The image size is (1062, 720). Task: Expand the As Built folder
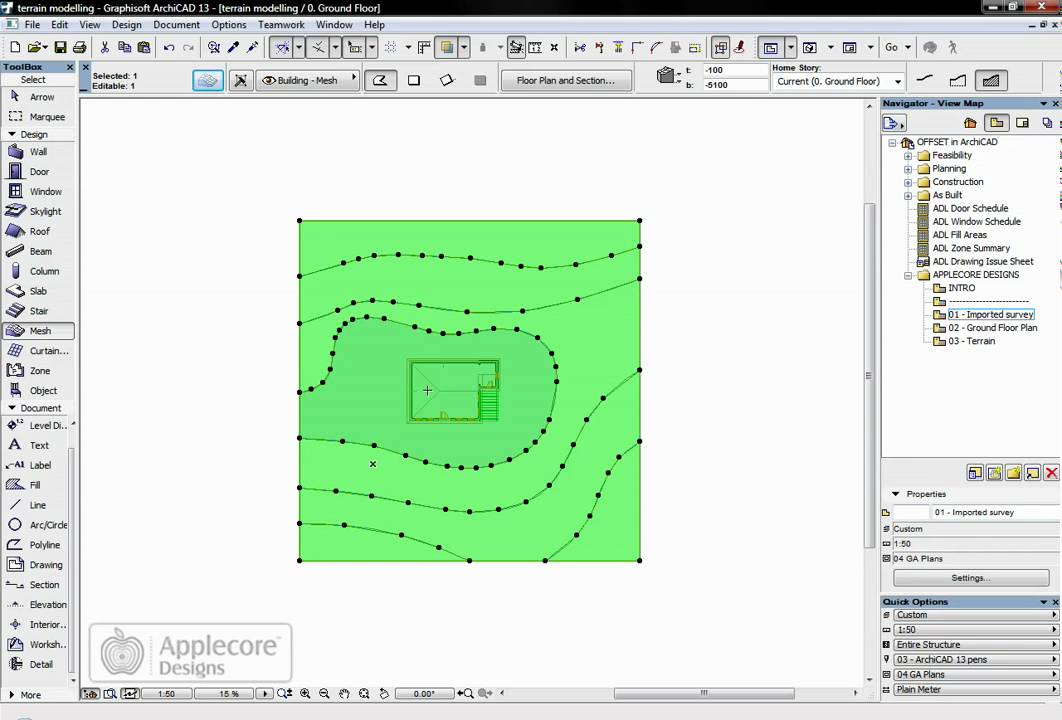click(x=908, y=195)
